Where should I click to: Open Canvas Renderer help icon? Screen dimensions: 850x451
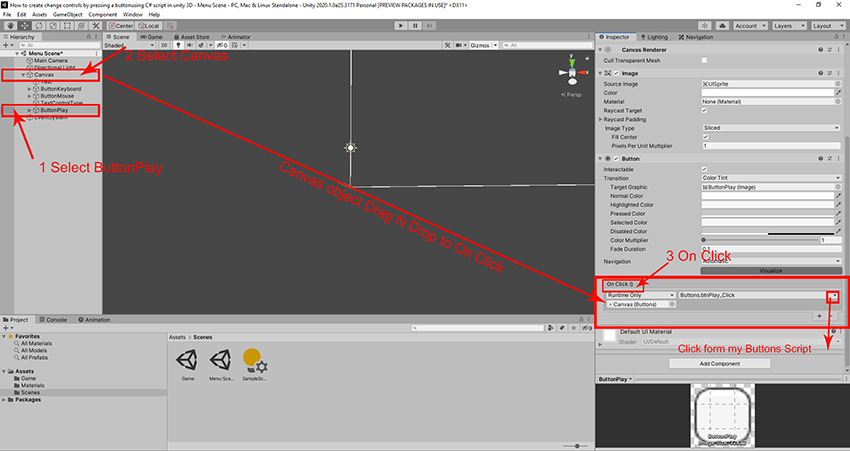click(x=820, y=49)
